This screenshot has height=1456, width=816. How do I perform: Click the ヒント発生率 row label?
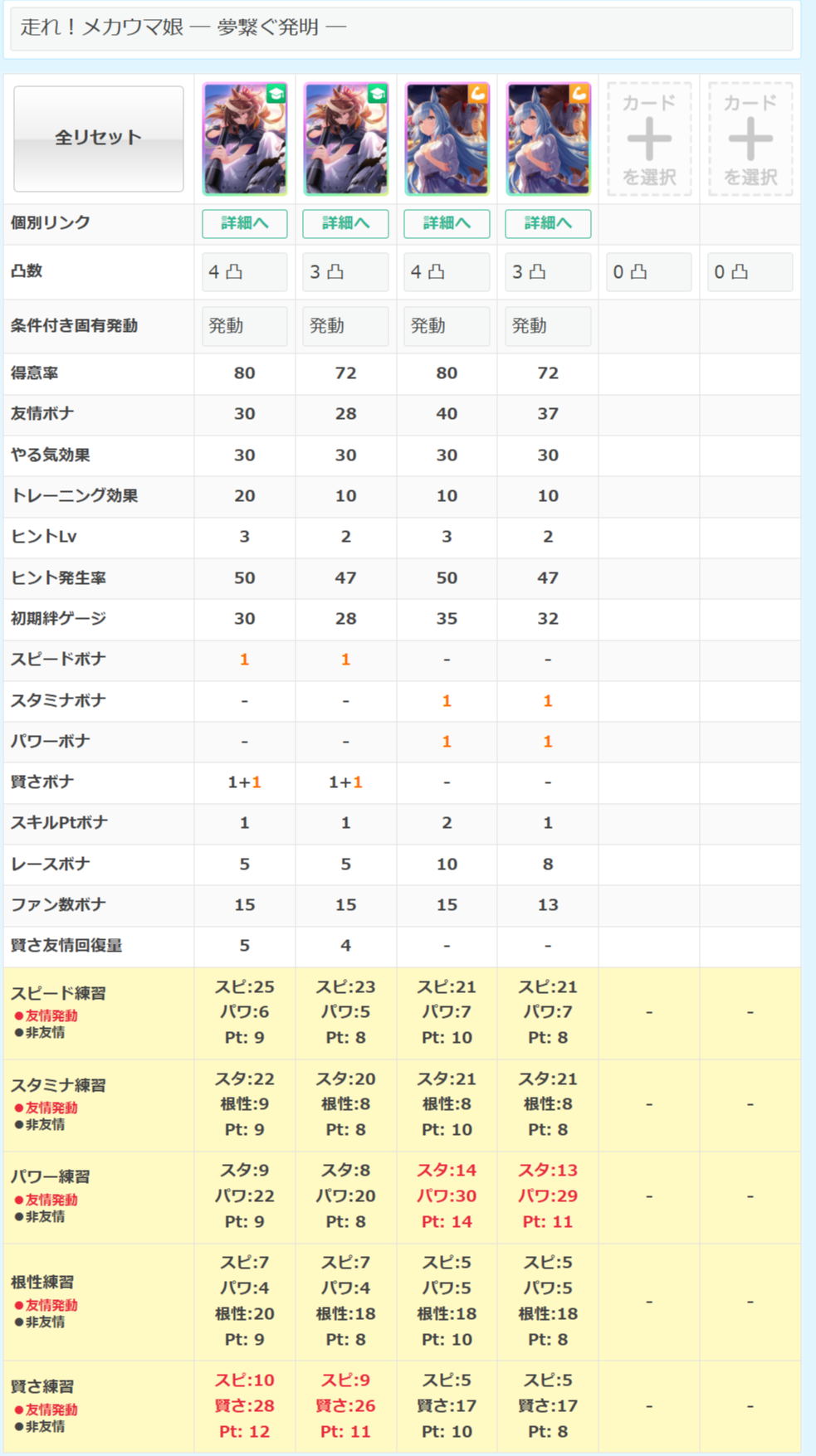point(58,578)
